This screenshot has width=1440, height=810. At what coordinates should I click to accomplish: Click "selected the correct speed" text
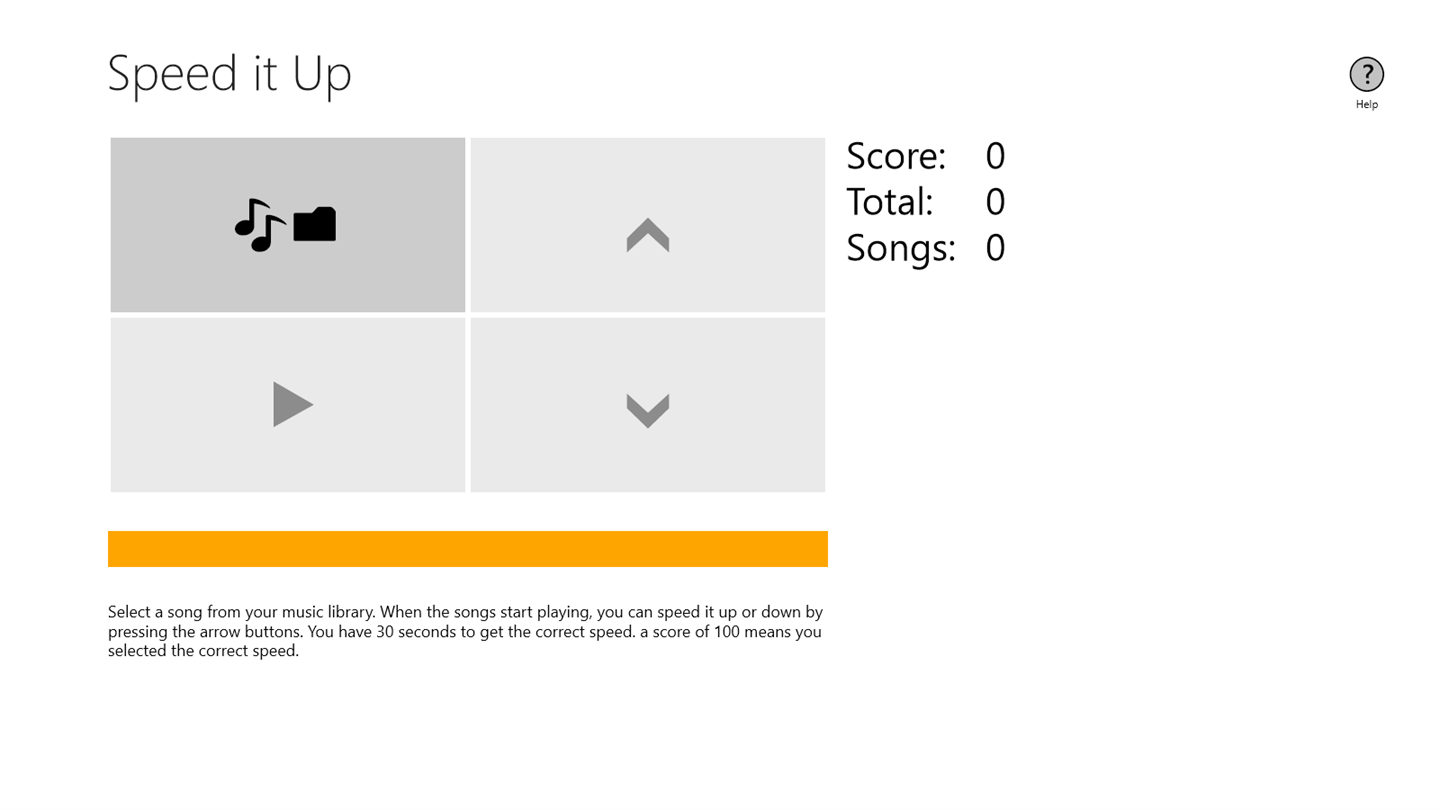(203, 651)
